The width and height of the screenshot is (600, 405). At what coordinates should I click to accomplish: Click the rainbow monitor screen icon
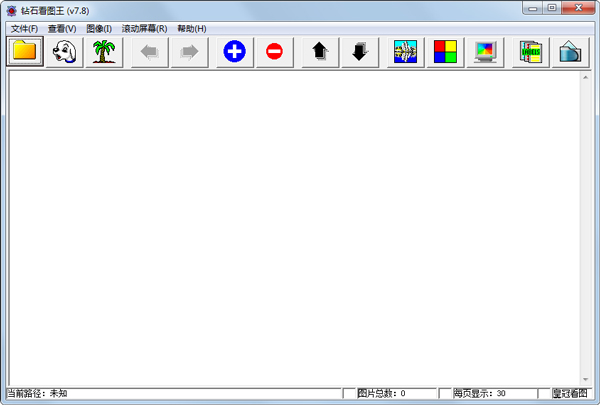click(485, 51)
